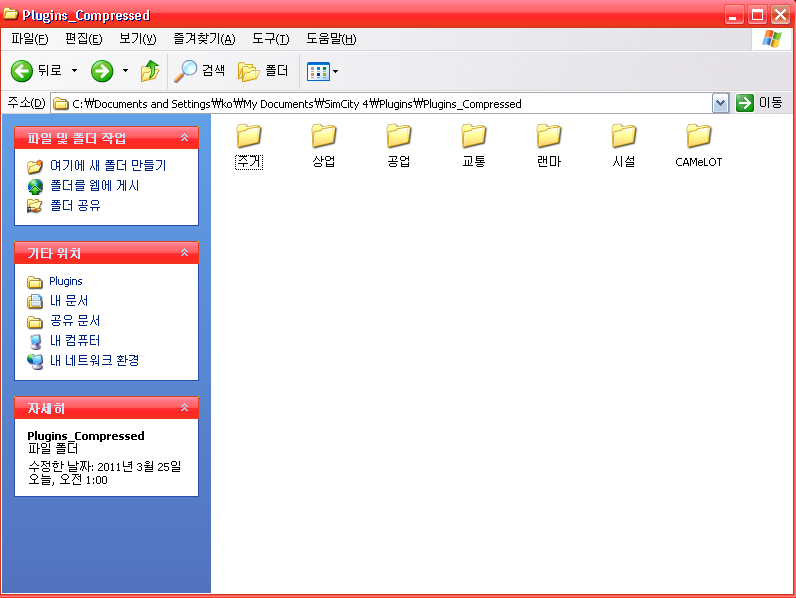Image resolution: width=796 pixels, height=598 pixels.
Task: Select the CAMeLOT folder name label
Action: pyautogui.click(x=699, y=162)
